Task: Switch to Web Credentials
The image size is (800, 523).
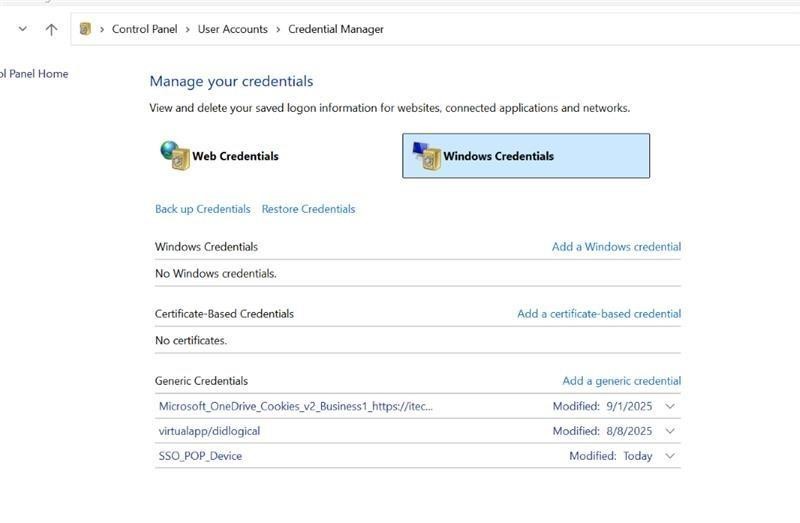Action: [235, 156]
